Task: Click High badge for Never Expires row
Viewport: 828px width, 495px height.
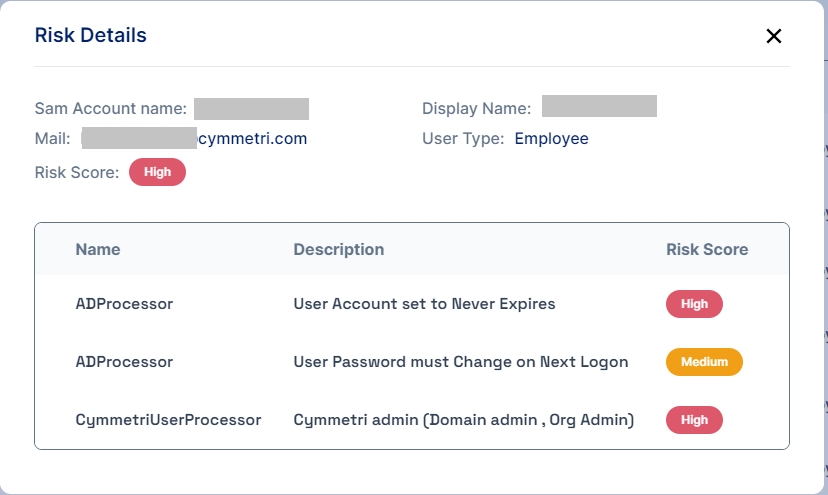Action: click(x=694, y=304)
